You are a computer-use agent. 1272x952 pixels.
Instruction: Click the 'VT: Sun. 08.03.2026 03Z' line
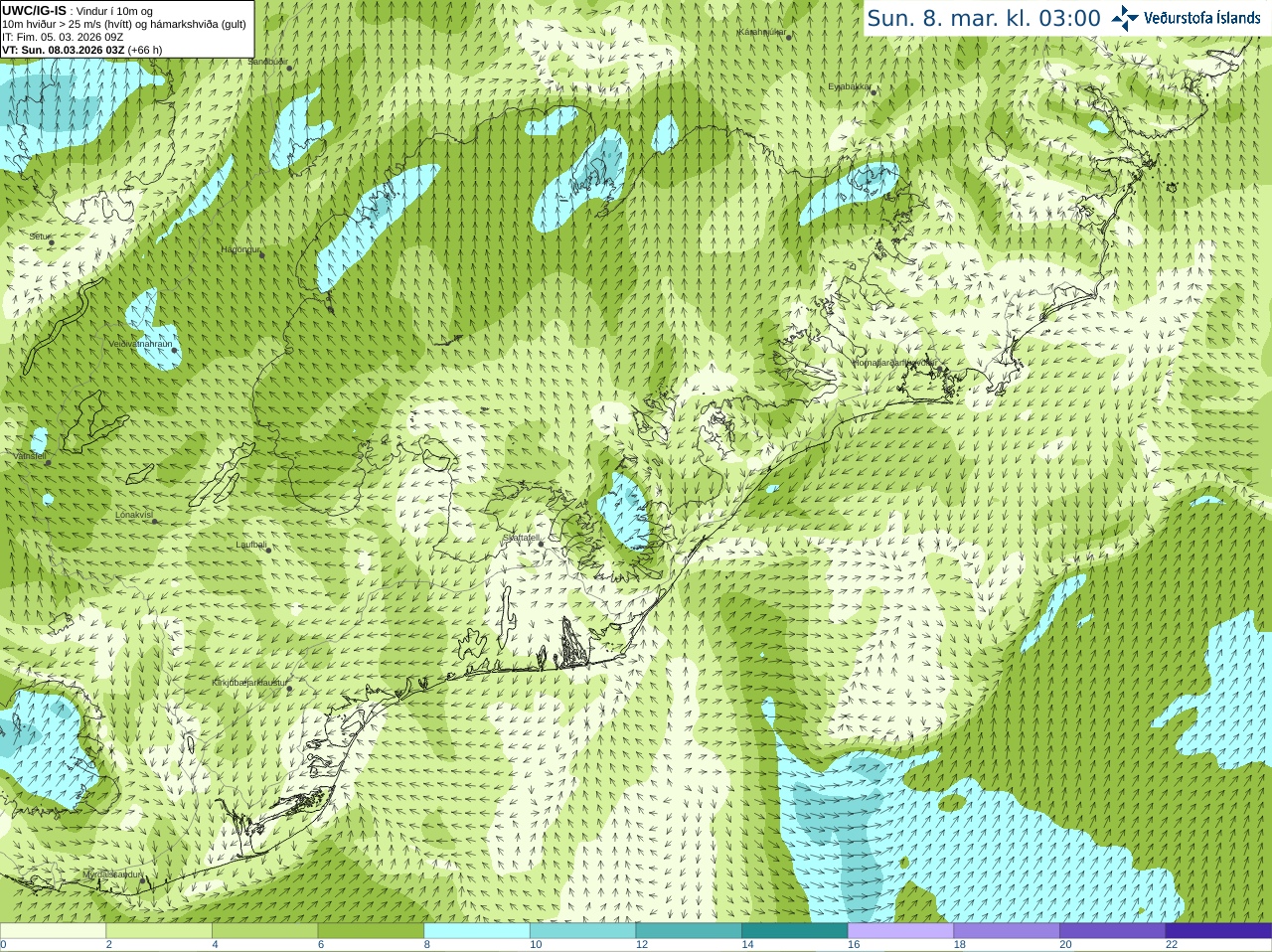pos(81,50)
